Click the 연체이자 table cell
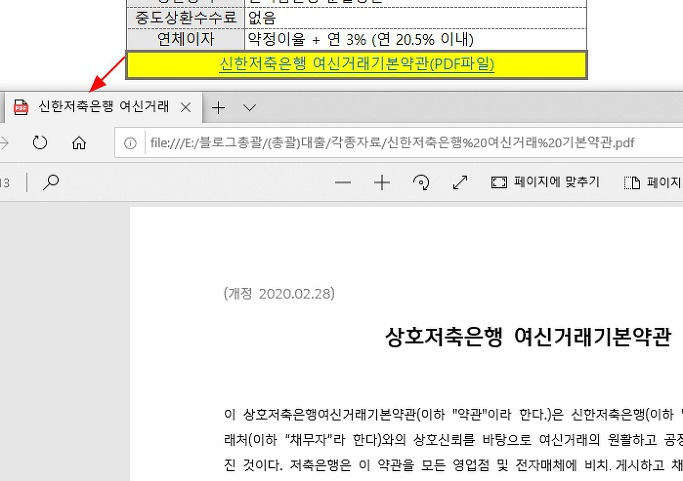683x481 pixels. click(x=186, y=40)
